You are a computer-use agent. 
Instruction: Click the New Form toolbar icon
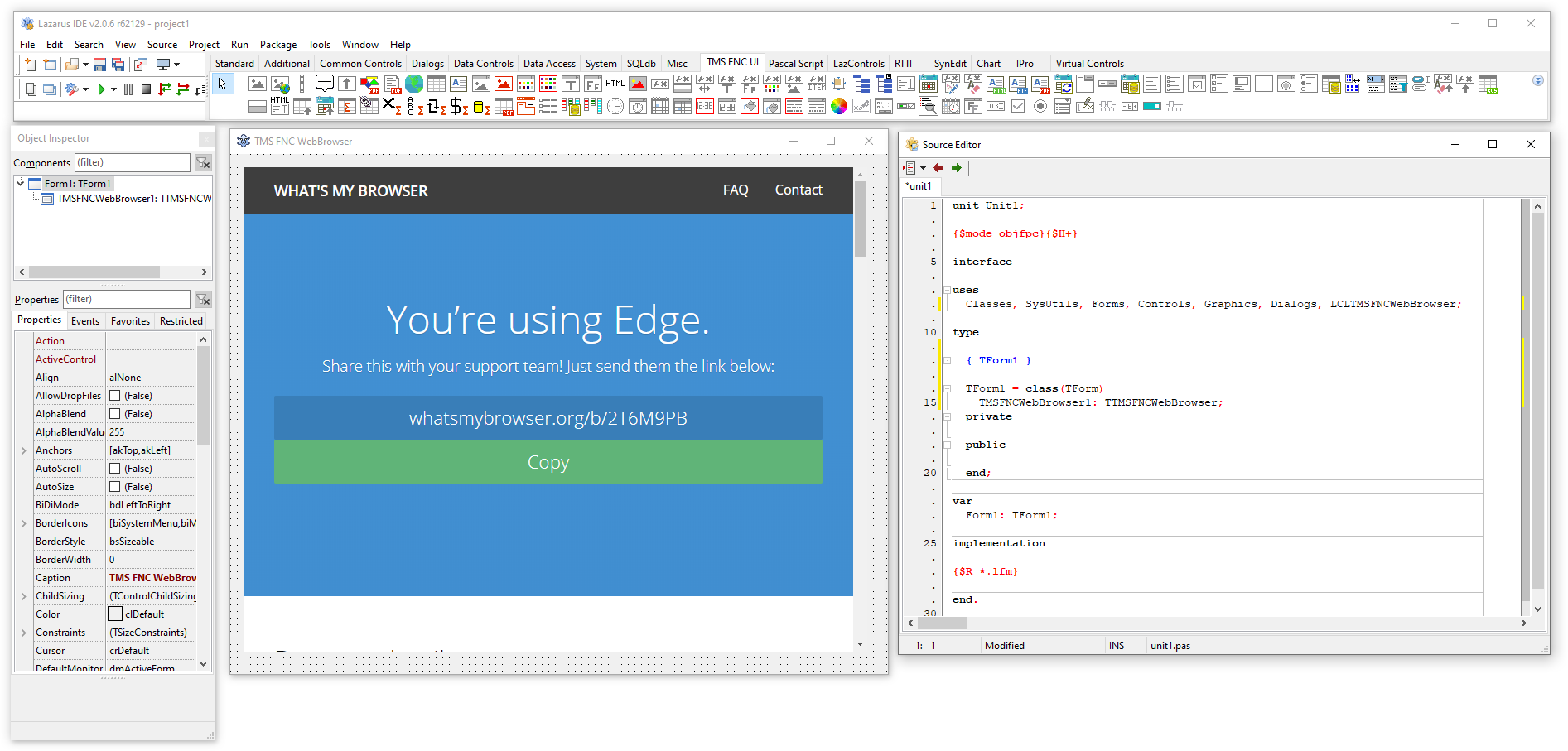50,65
